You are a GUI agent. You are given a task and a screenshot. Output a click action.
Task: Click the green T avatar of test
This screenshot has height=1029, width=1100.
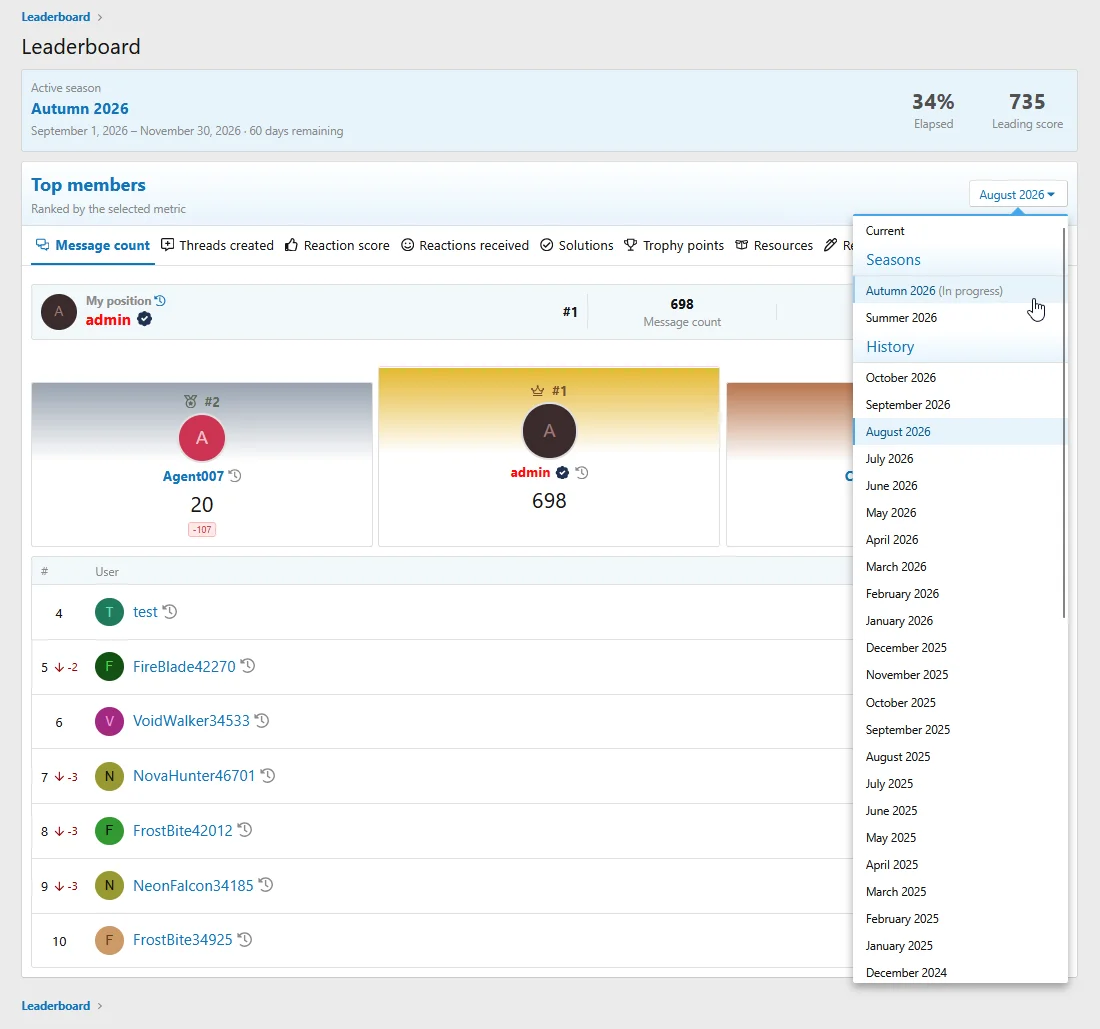click(x=109, y=612)
